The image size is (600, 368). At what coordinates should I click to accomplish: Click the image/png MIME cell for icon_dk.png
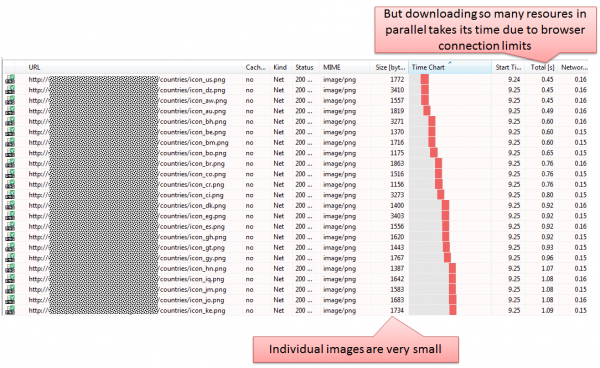[339, 205]
